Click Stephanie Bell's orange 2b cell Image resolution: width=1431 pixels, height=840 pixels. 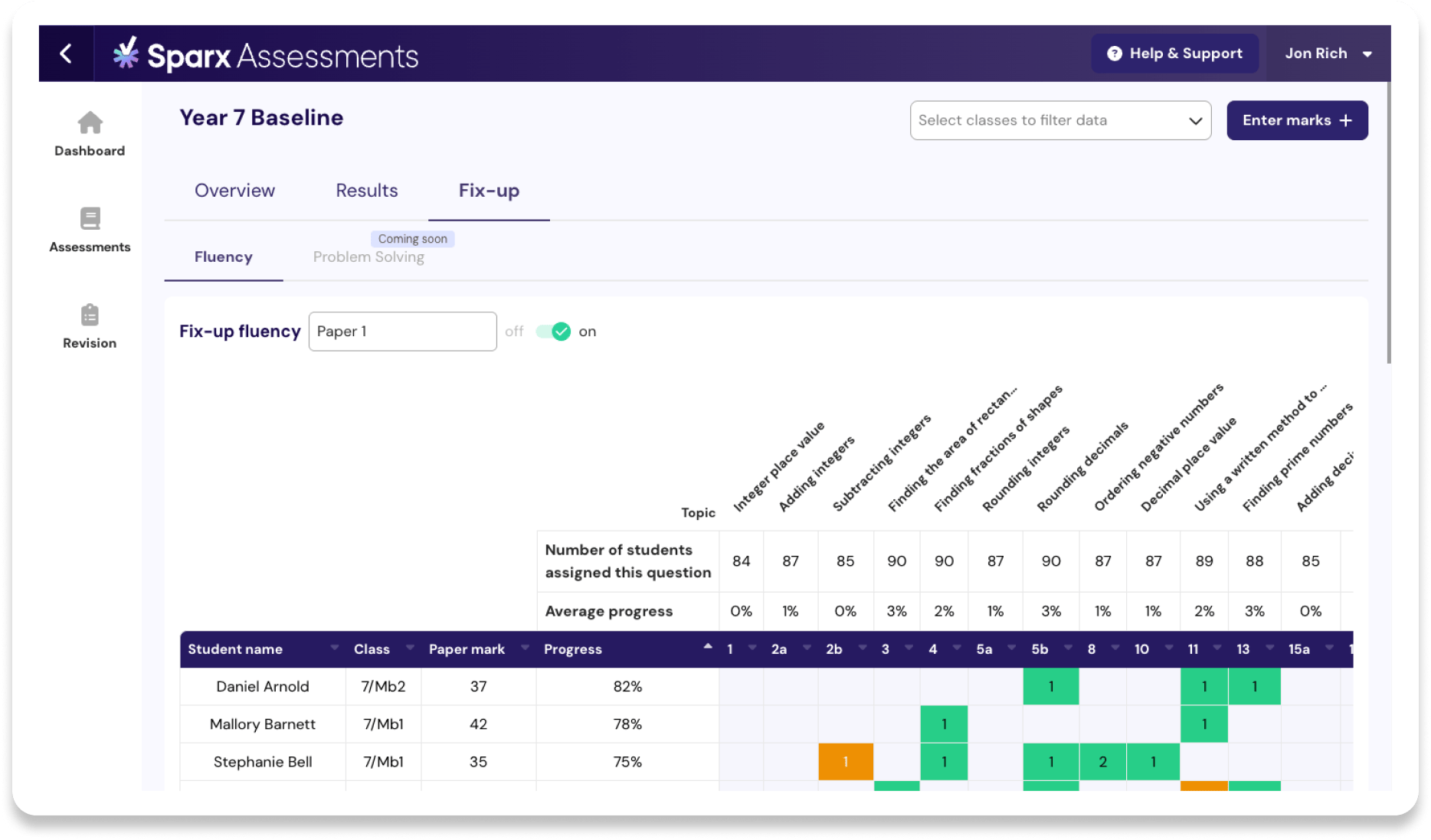(845, 762)
